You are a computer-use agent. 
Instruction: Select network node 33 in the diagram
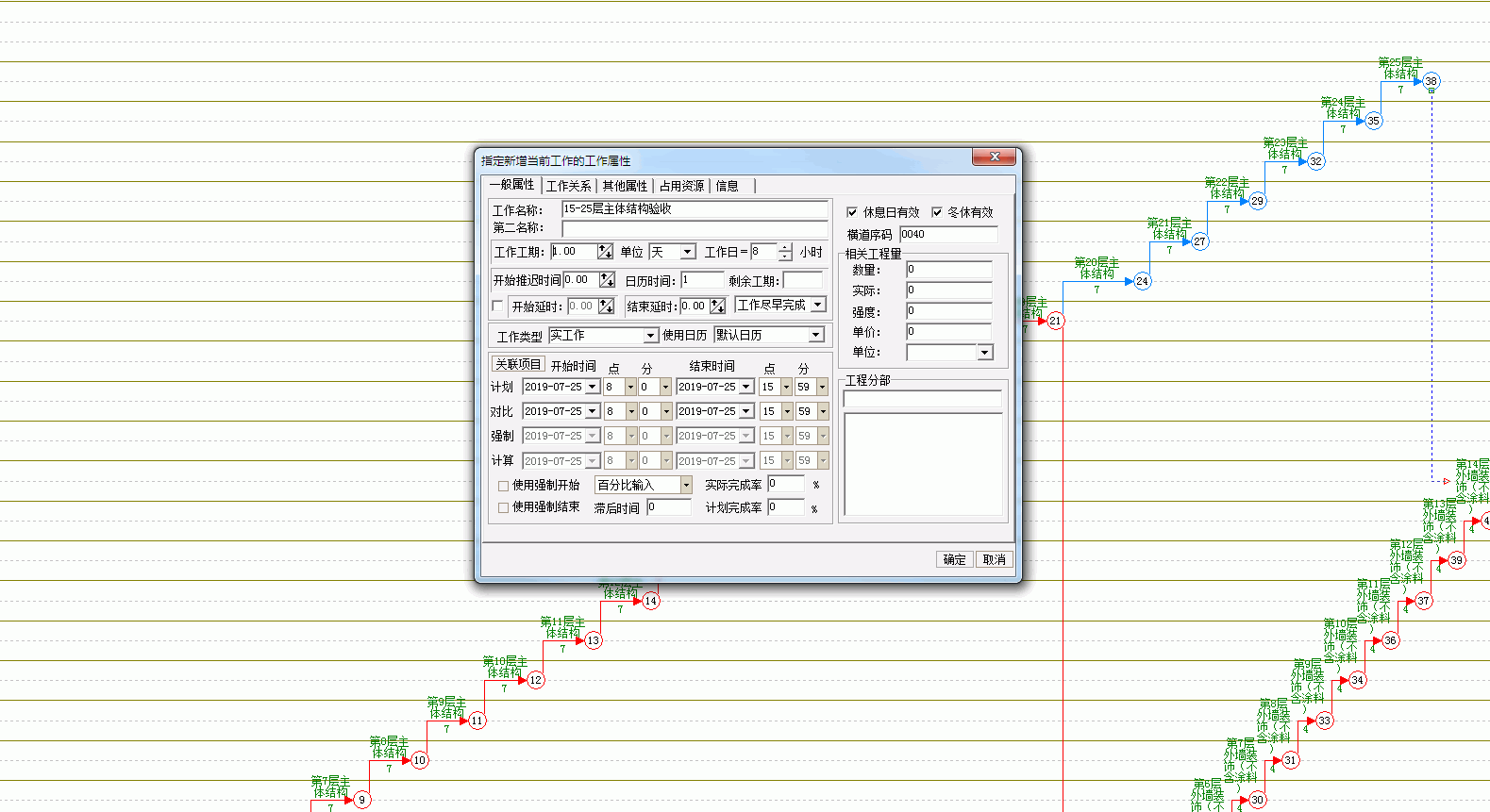(1324, 721)
